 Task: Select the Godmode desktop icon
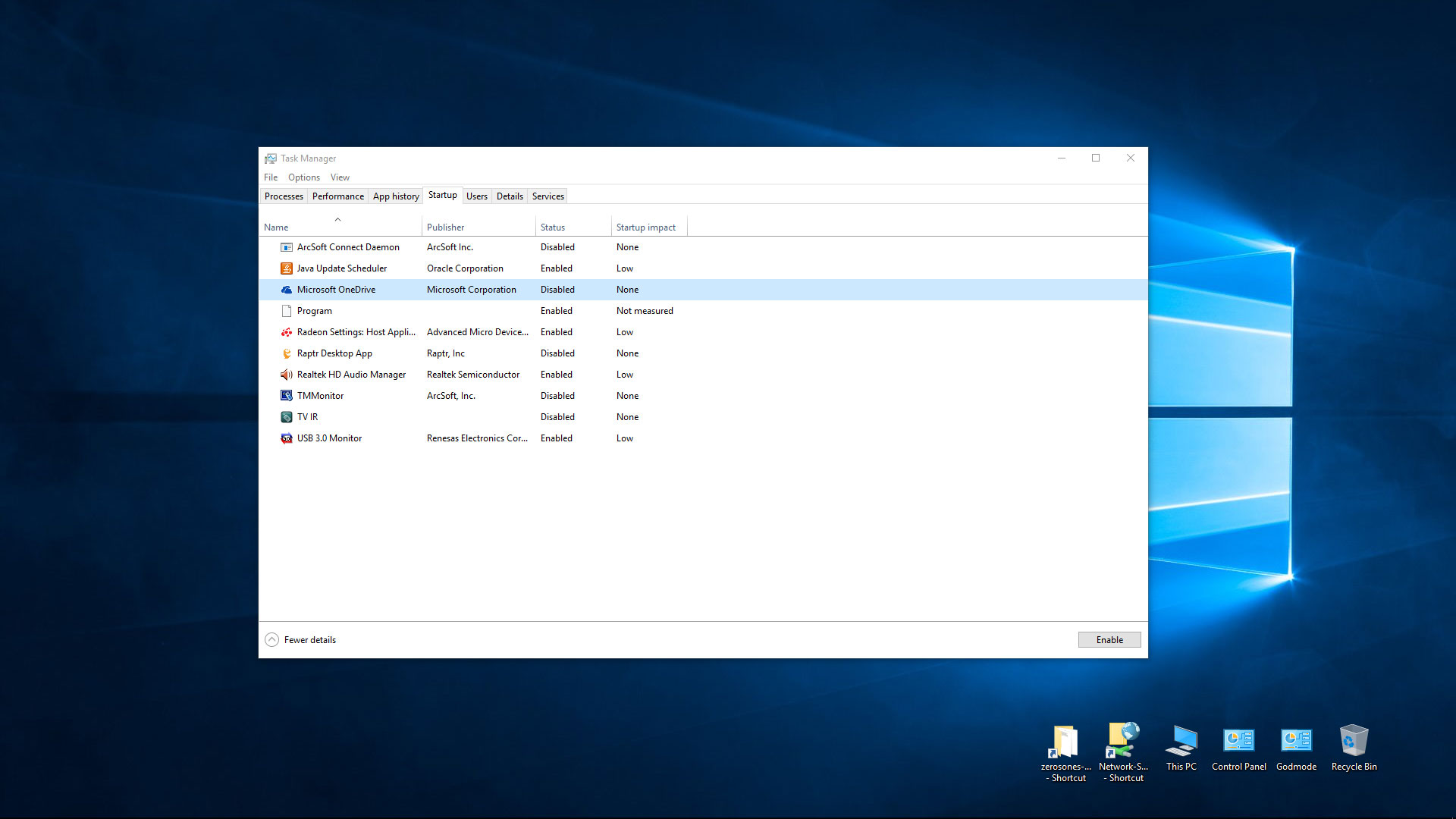[x=1296, y=748]
